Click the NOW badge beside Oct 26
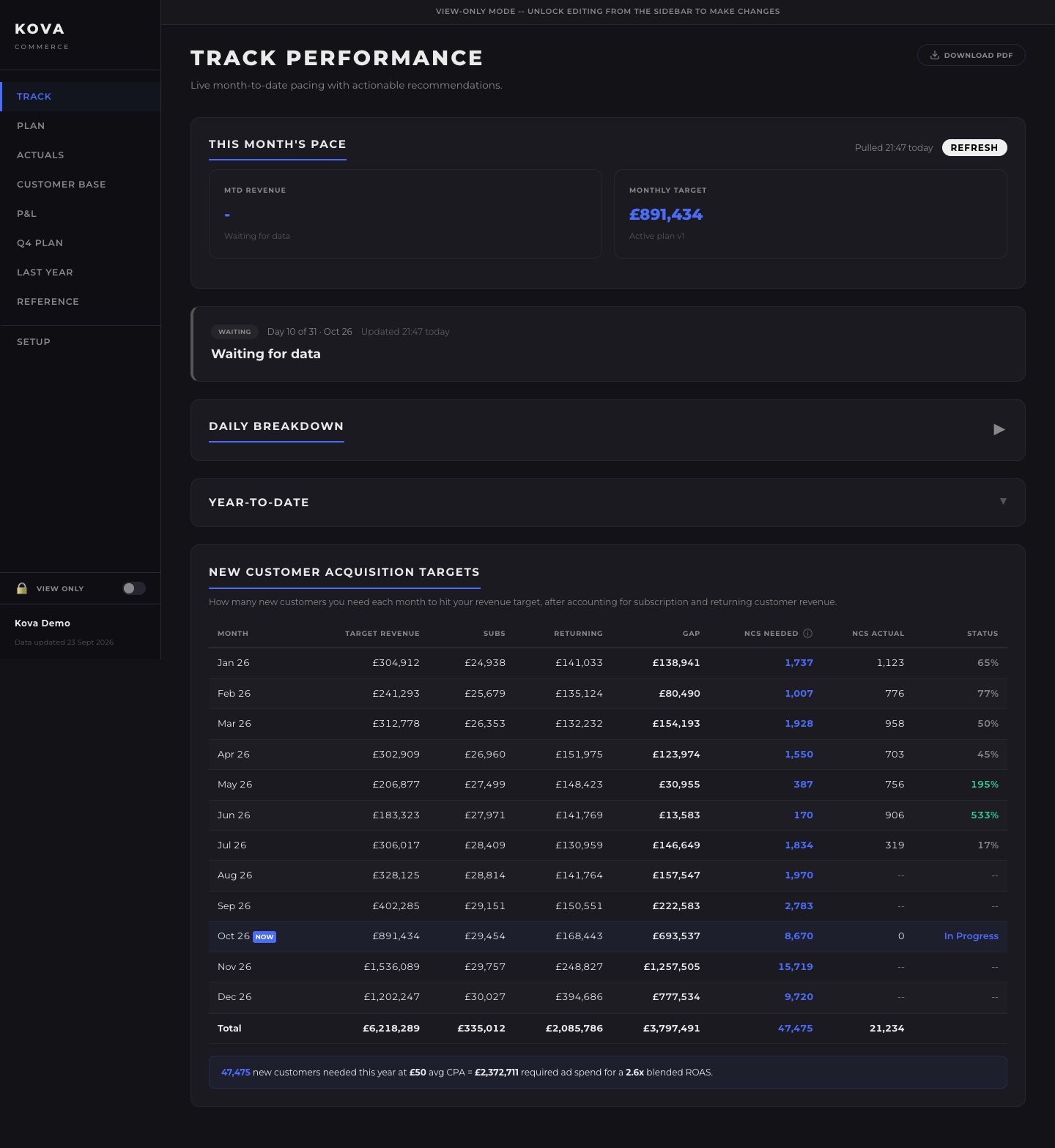 [x=264, y=937]
